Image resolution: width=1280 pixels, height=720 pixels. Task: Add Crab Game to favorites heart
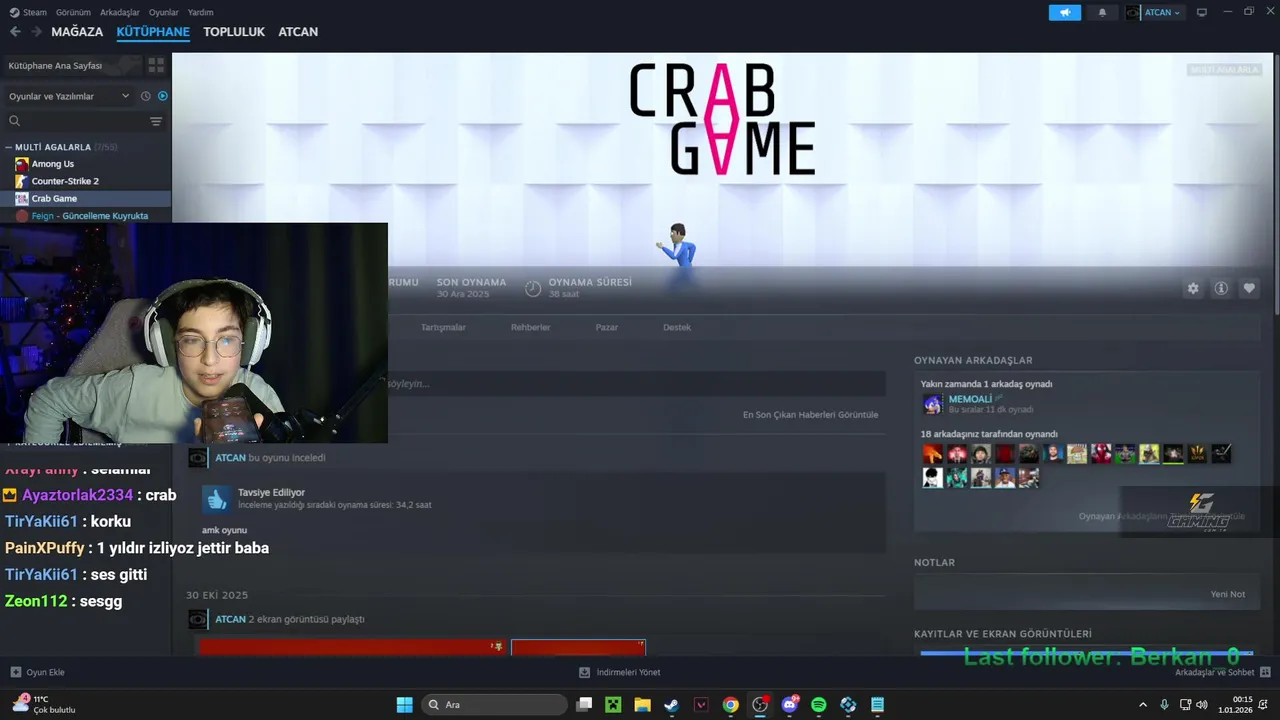[1249, 288]
